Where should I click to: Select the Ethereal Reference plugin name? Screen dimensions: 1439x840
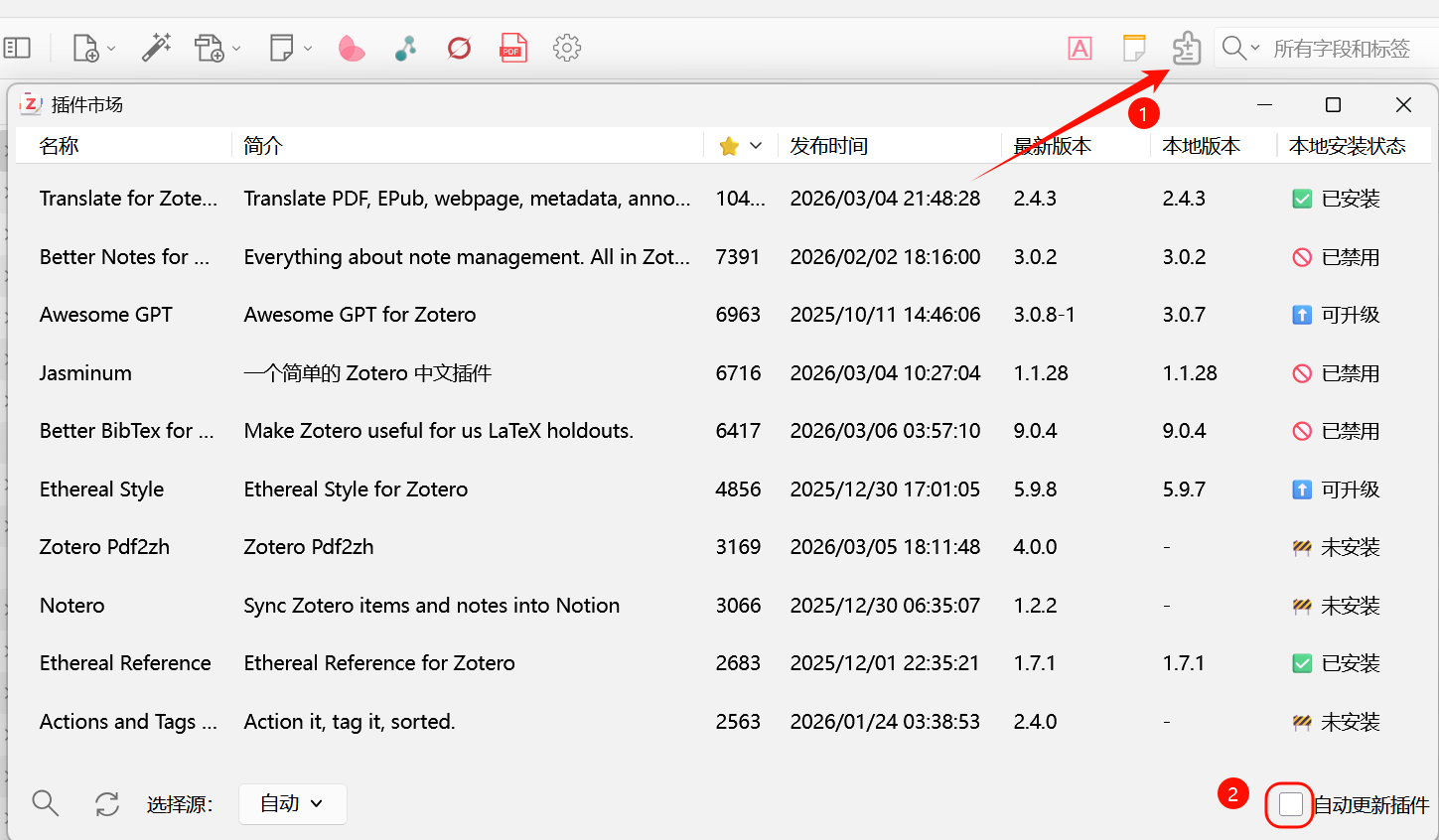pyautogui.click(x=125, y=663)
